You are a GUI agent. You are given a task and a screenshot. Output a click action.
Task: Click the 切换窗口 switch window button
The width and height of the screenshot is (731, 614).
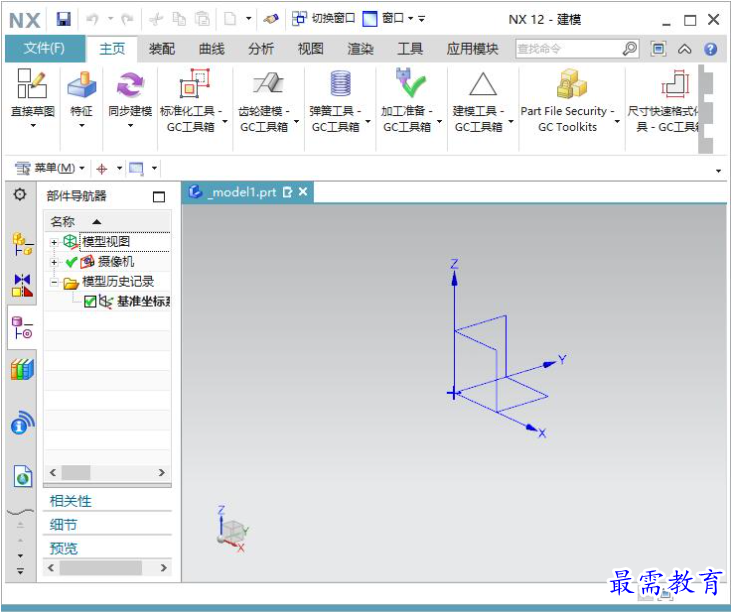tap(324, 19)
